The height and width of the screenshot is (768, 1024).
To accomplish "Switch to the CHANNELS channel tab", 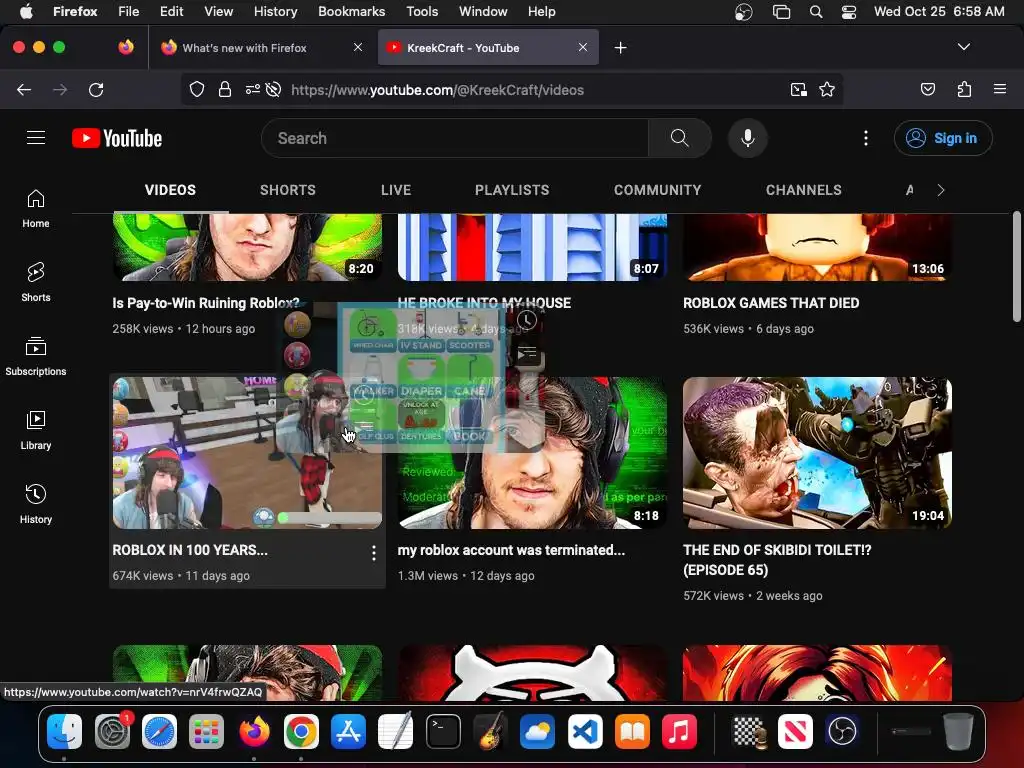I will pos(803,190).
